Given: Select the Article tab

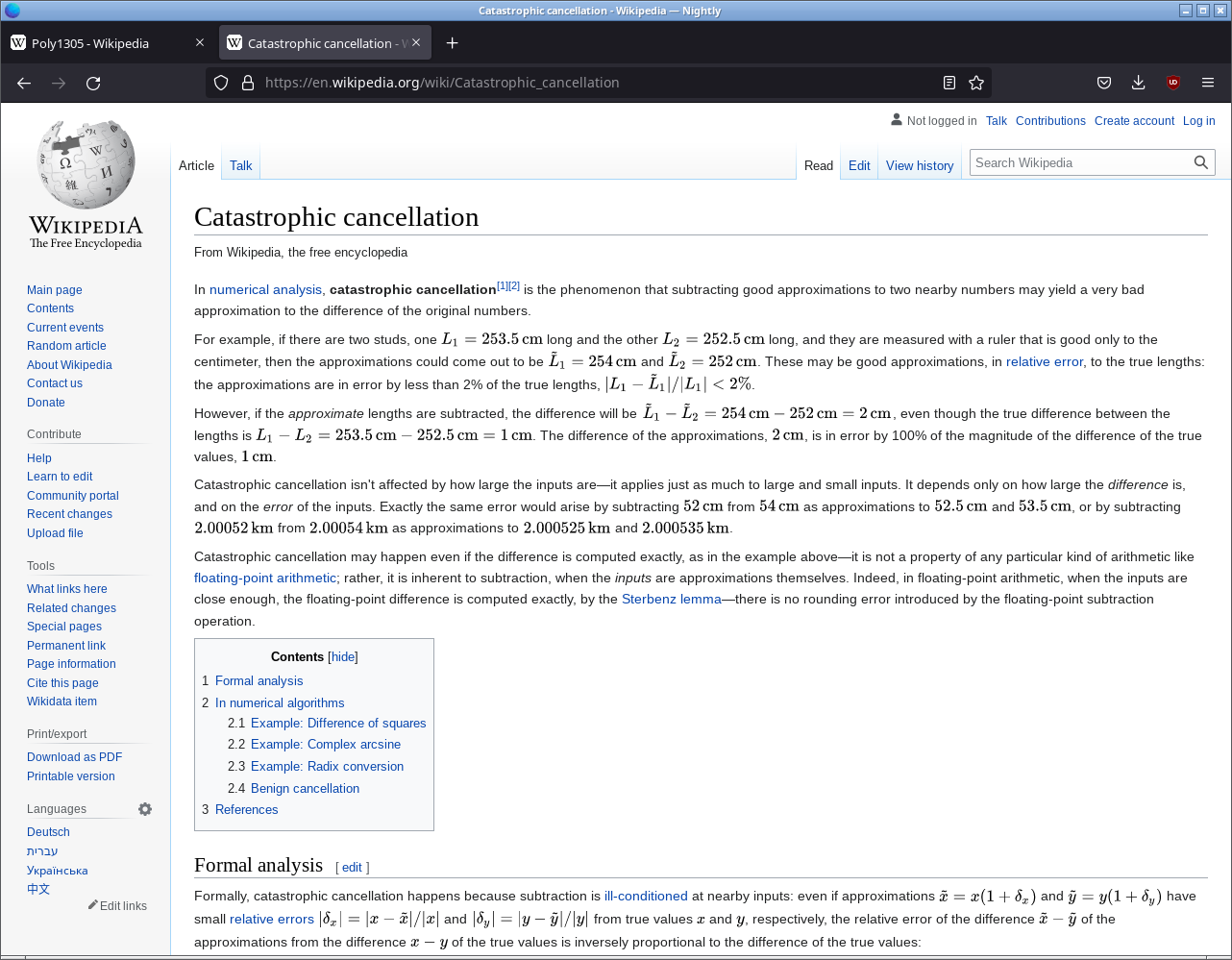Looking at the screenshot, I should point(196,165).
